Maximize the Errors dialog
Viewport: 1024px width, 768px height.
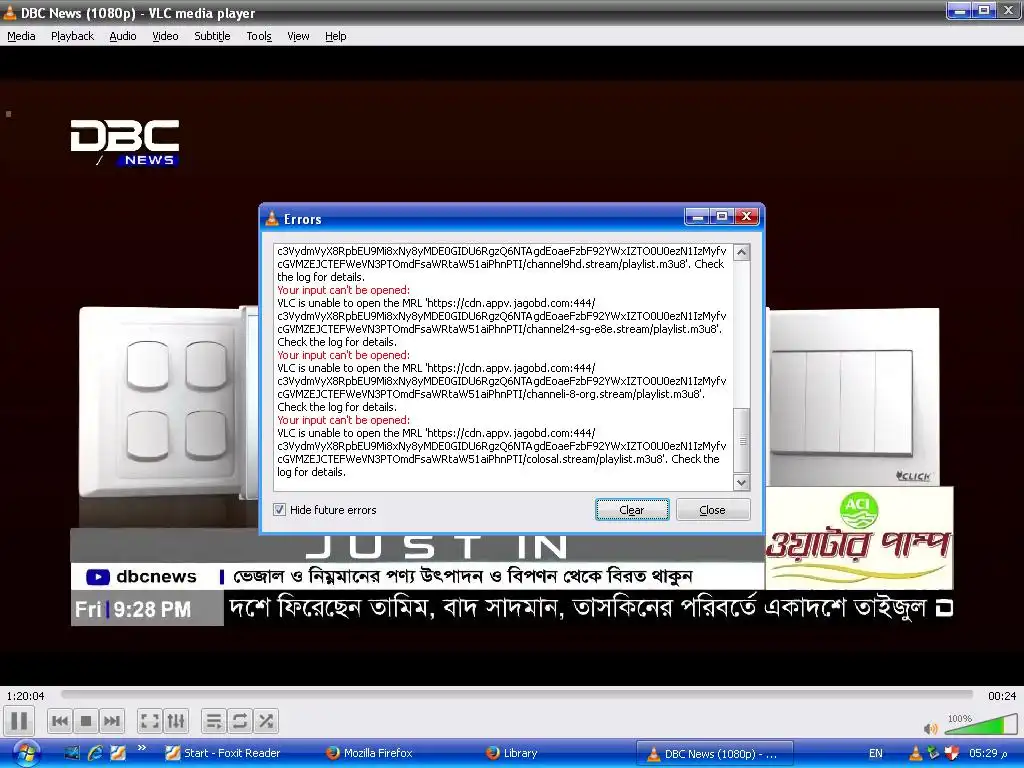point(722,216)
